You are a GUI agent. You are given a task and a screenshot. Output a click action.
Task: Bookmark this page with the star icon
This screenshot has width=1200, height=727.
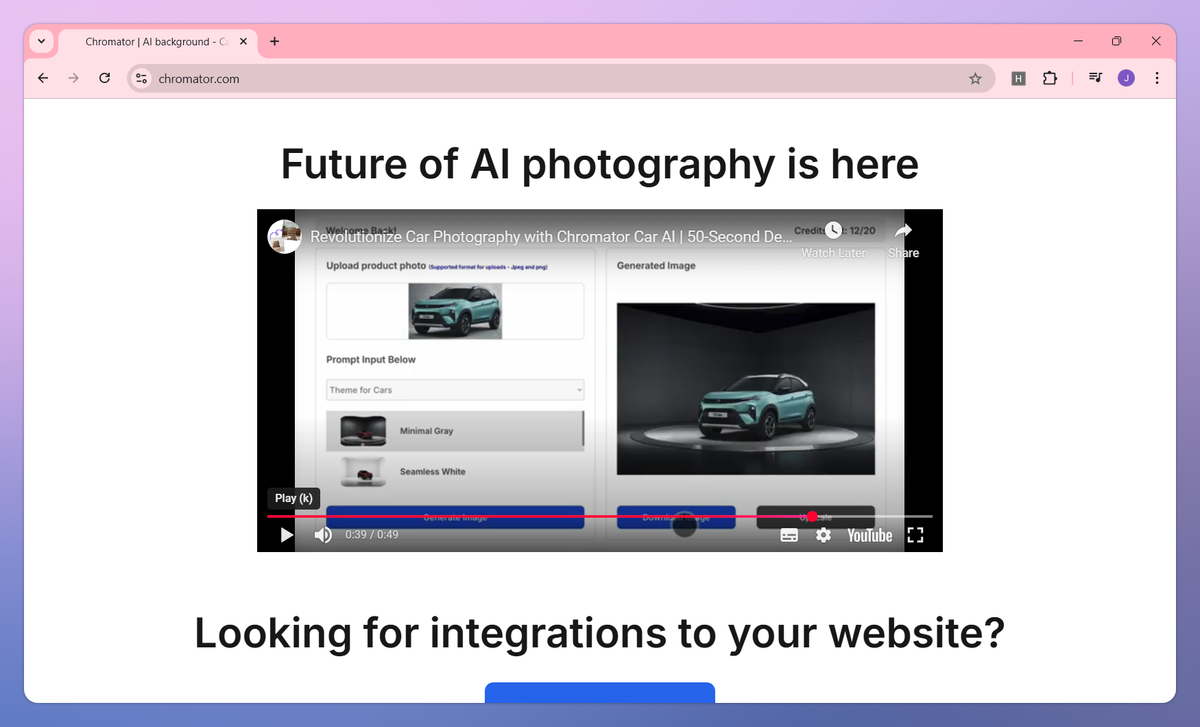click(975, 78)
